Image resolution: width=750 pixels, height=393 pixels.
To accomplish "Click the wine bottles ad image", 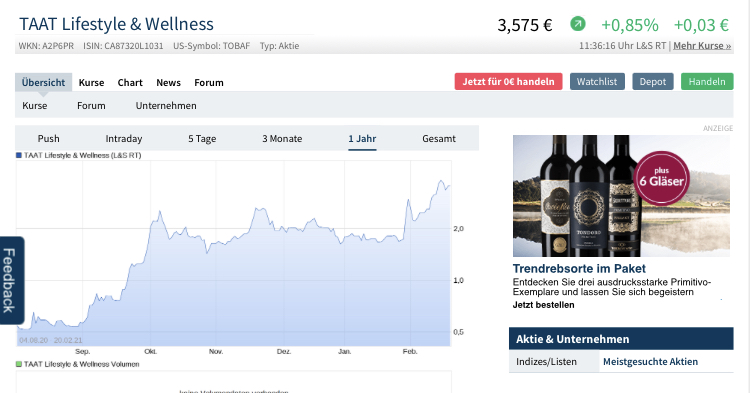I will pyautogui.click(x=621, y=196).
